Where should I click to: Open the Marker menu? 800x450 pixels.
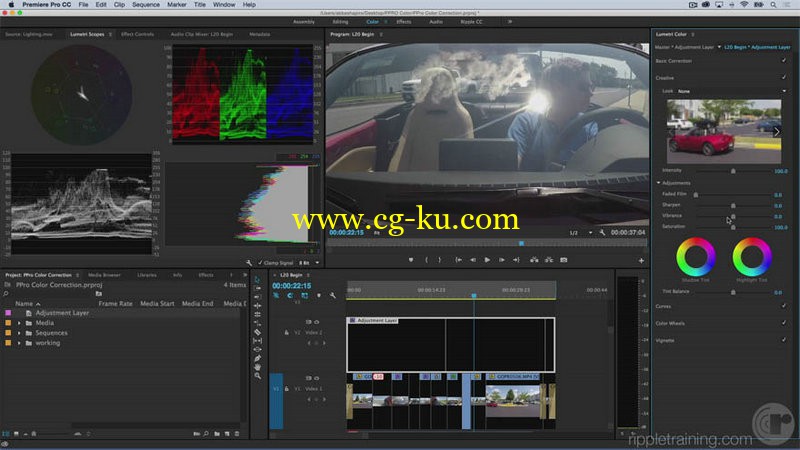tap(177, 5)
